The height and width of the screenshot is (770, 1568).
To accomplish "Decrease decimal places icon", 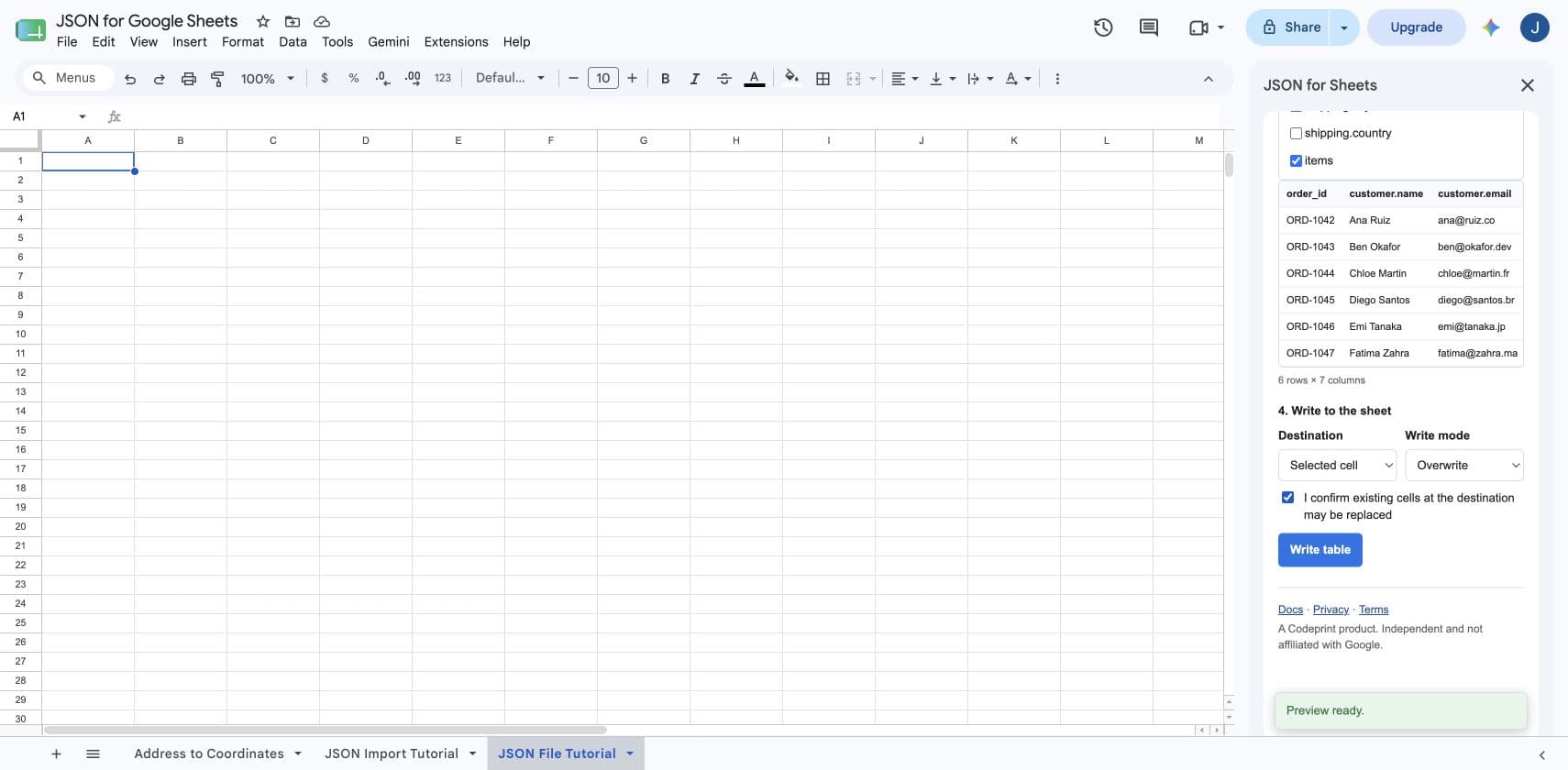I will 382,79.
